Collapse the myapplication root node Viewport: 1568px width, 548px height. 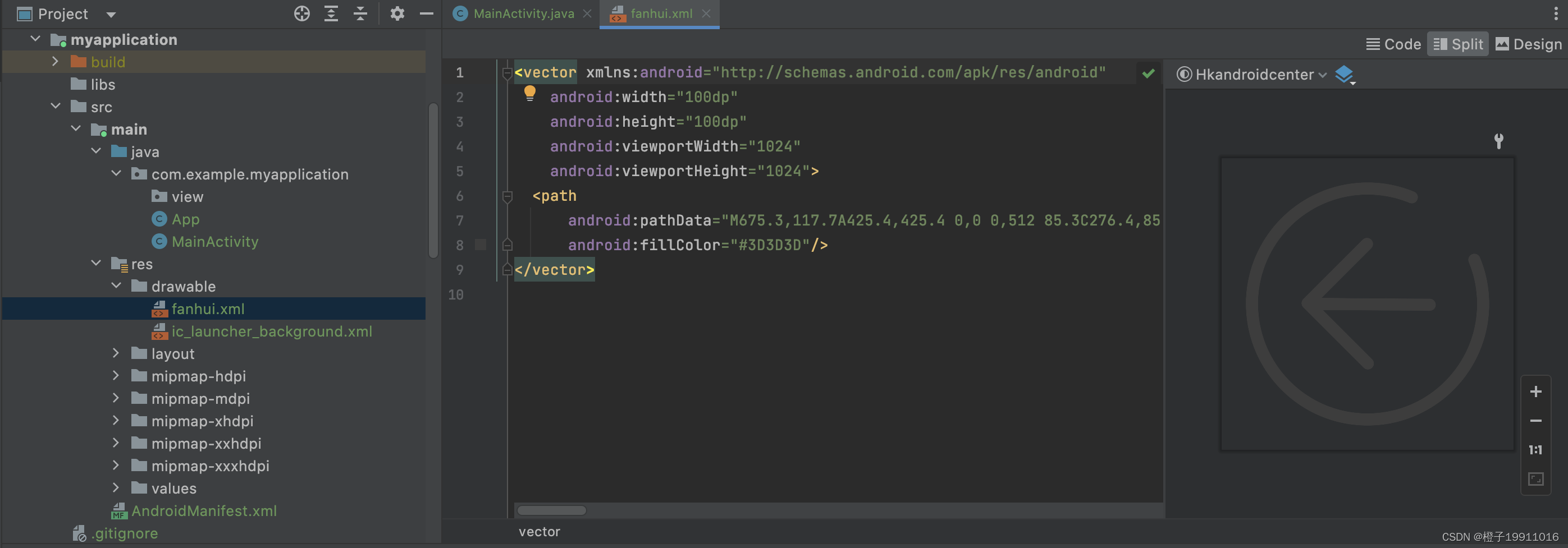click(35, 39)
